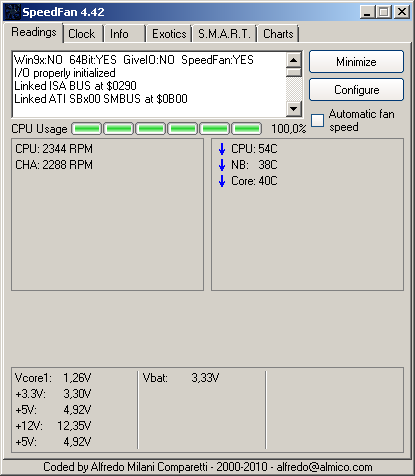Click the down arrow beside NB: 38C
Screen dimensions: 415x476
point(222,165)
